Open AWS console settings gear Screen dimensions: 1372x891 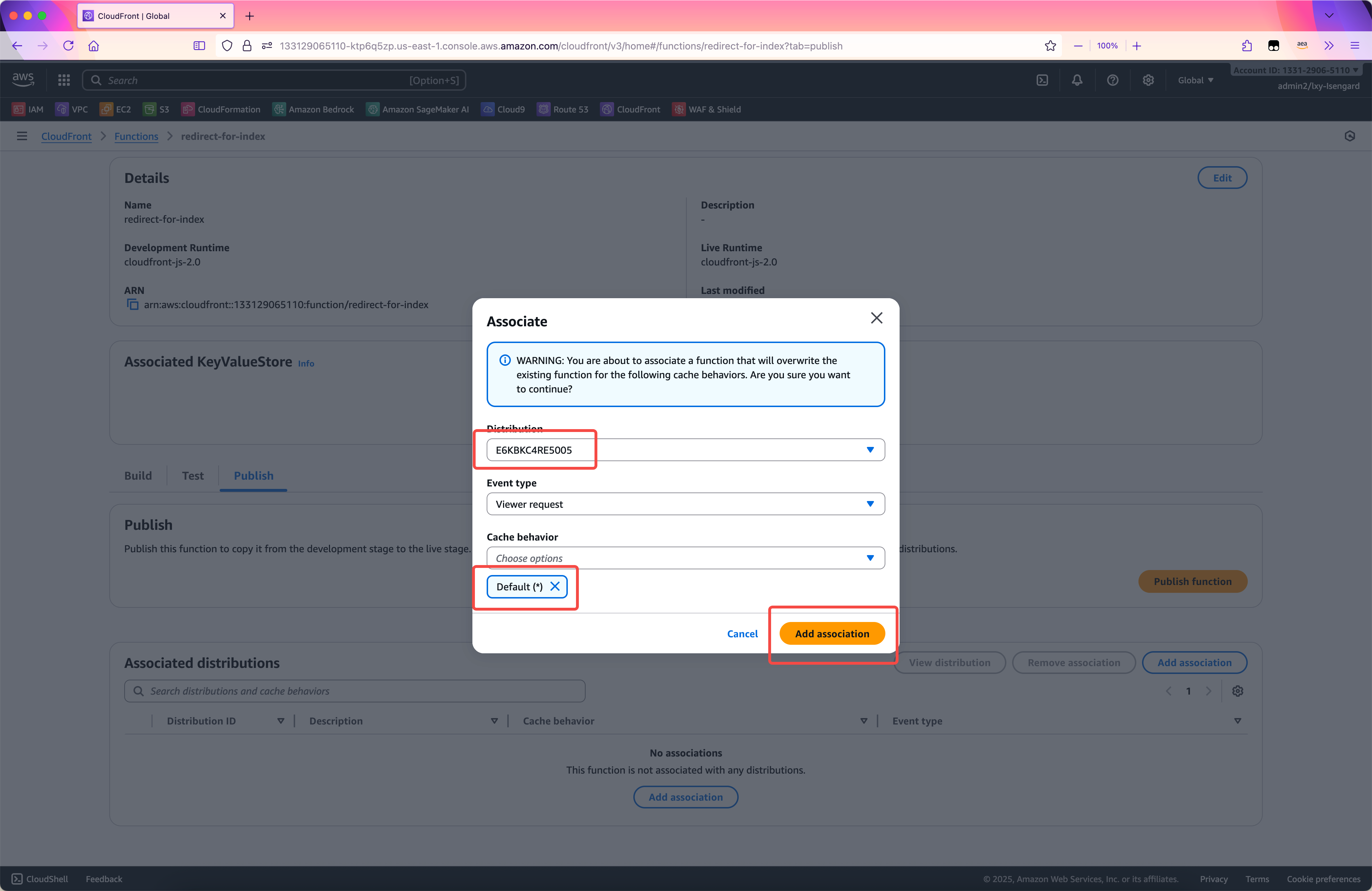[1148, 80]
